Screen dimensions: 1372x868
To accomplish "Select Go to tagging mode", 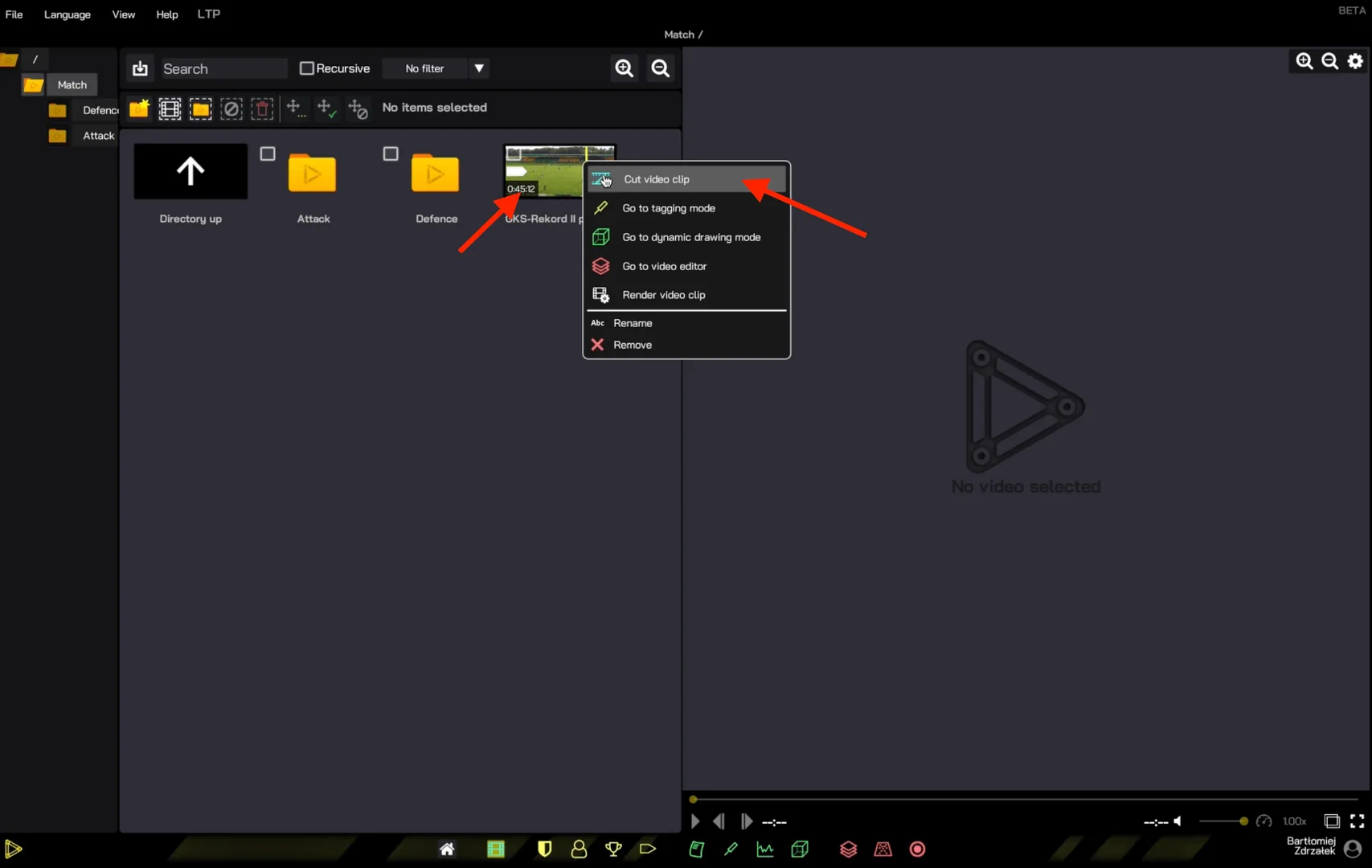I will 668,208.
